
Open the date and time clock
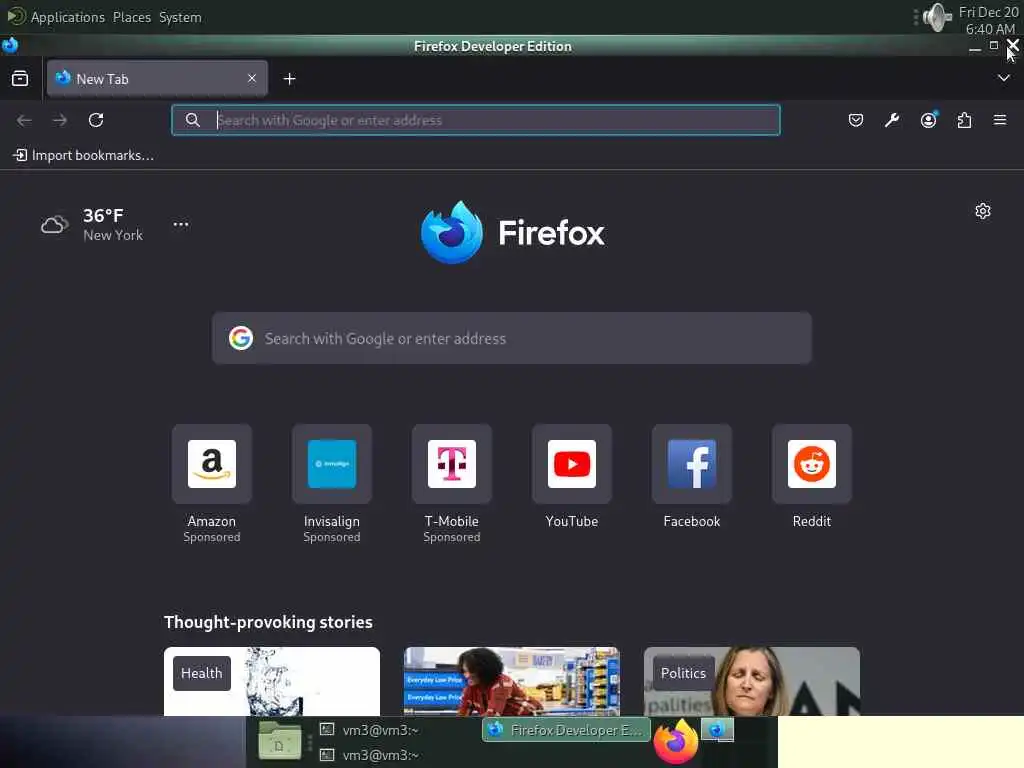coord(989,20)
